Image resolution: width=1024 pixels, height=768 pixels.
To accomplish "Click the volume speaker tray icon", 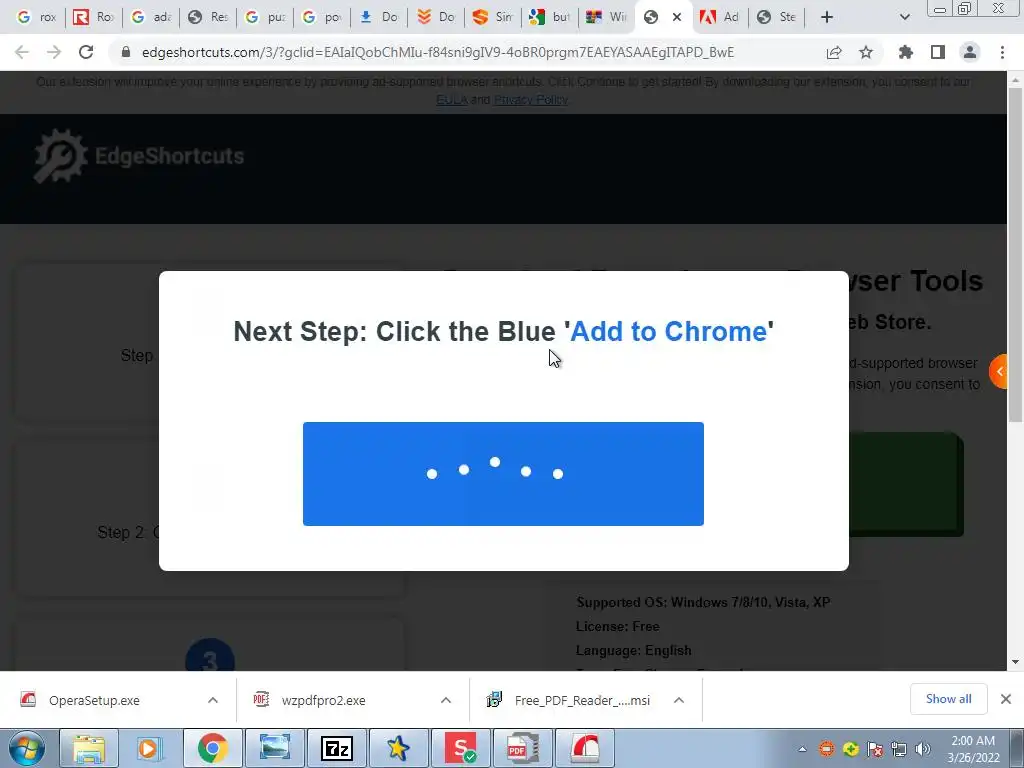I will (923, 749).
